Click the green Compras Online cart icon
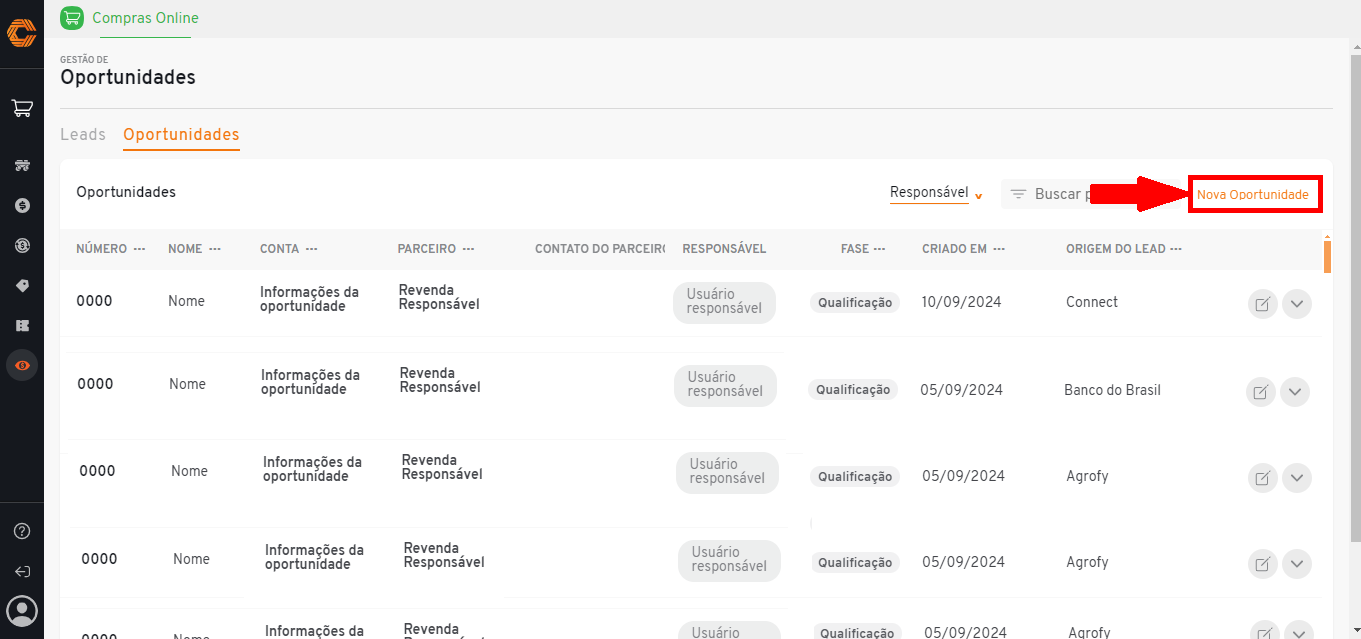 coord(71,18)
